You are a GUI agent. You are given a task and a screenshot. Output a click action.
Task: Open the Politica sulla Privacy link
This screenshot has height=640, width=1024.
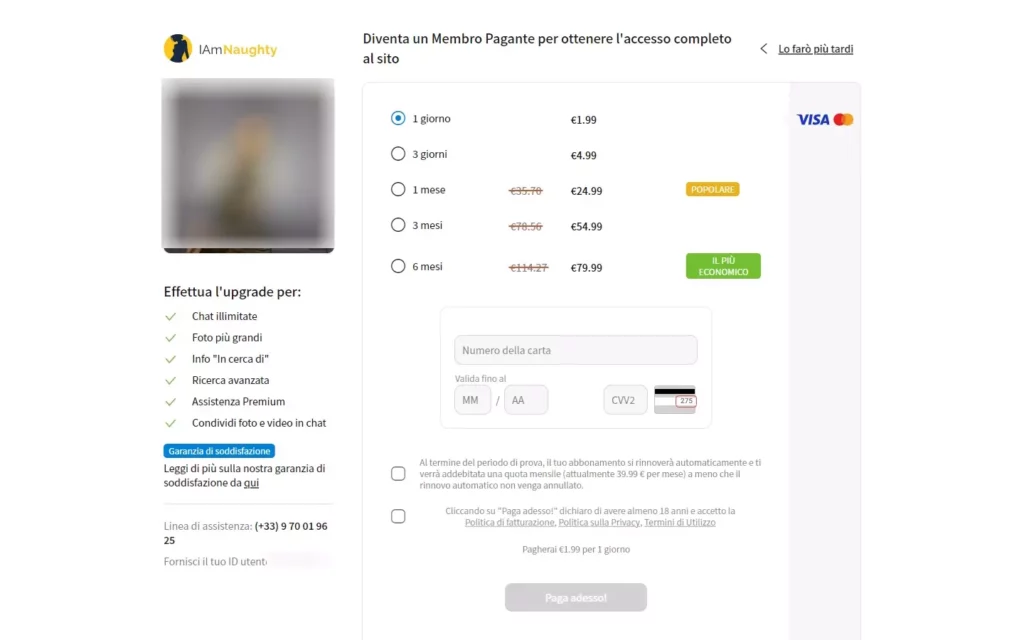point(599,522)
